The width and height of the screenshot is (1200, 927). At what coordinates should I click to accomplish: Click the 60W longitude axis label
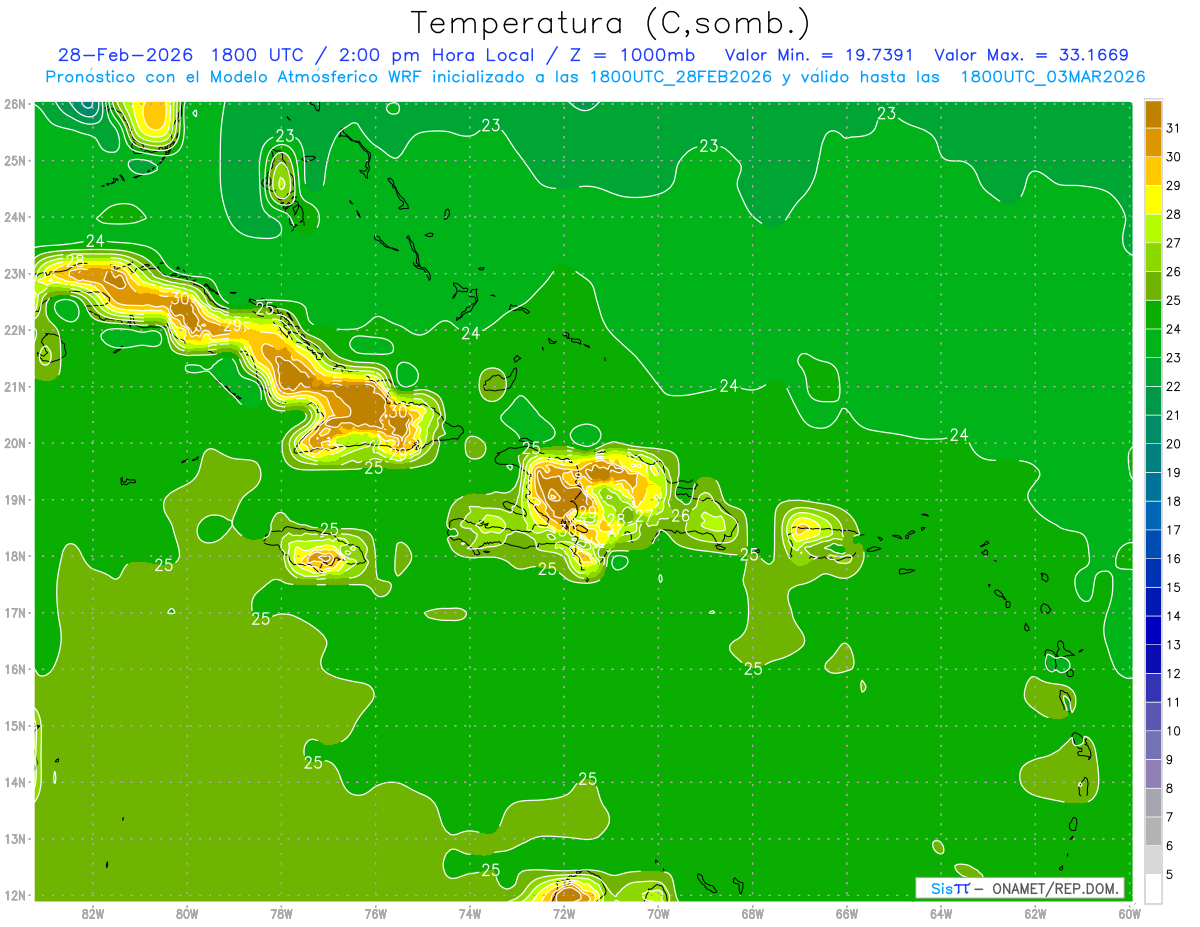(1129, 912)
